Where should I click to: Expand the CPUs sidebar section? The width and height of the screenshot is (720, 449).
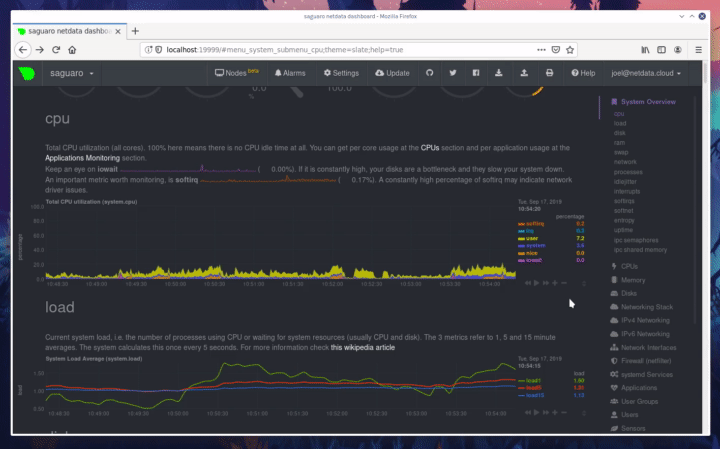tap(624, 266)
